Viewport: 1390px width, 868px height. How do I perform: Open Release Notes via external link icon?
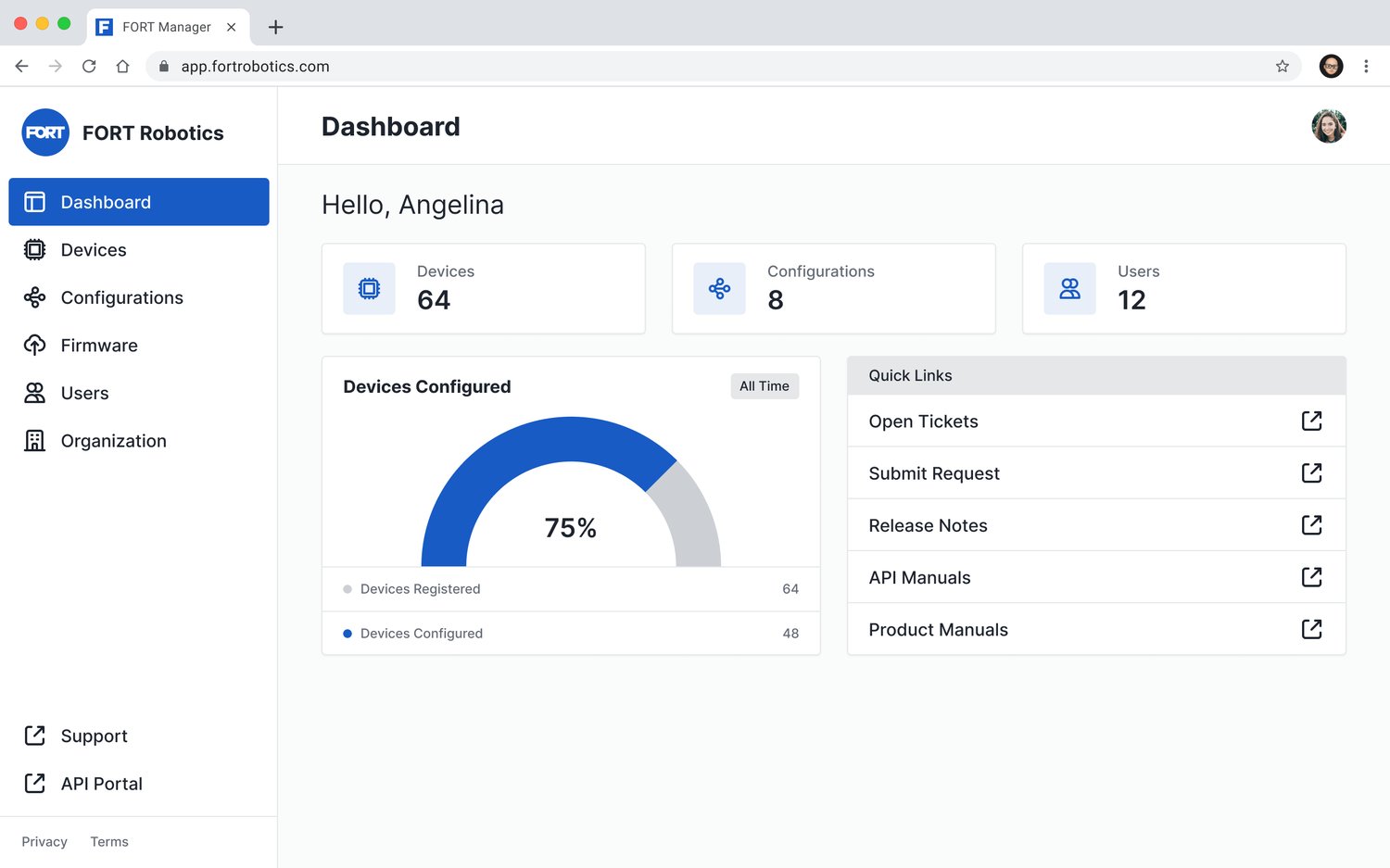pos(1311,524)
